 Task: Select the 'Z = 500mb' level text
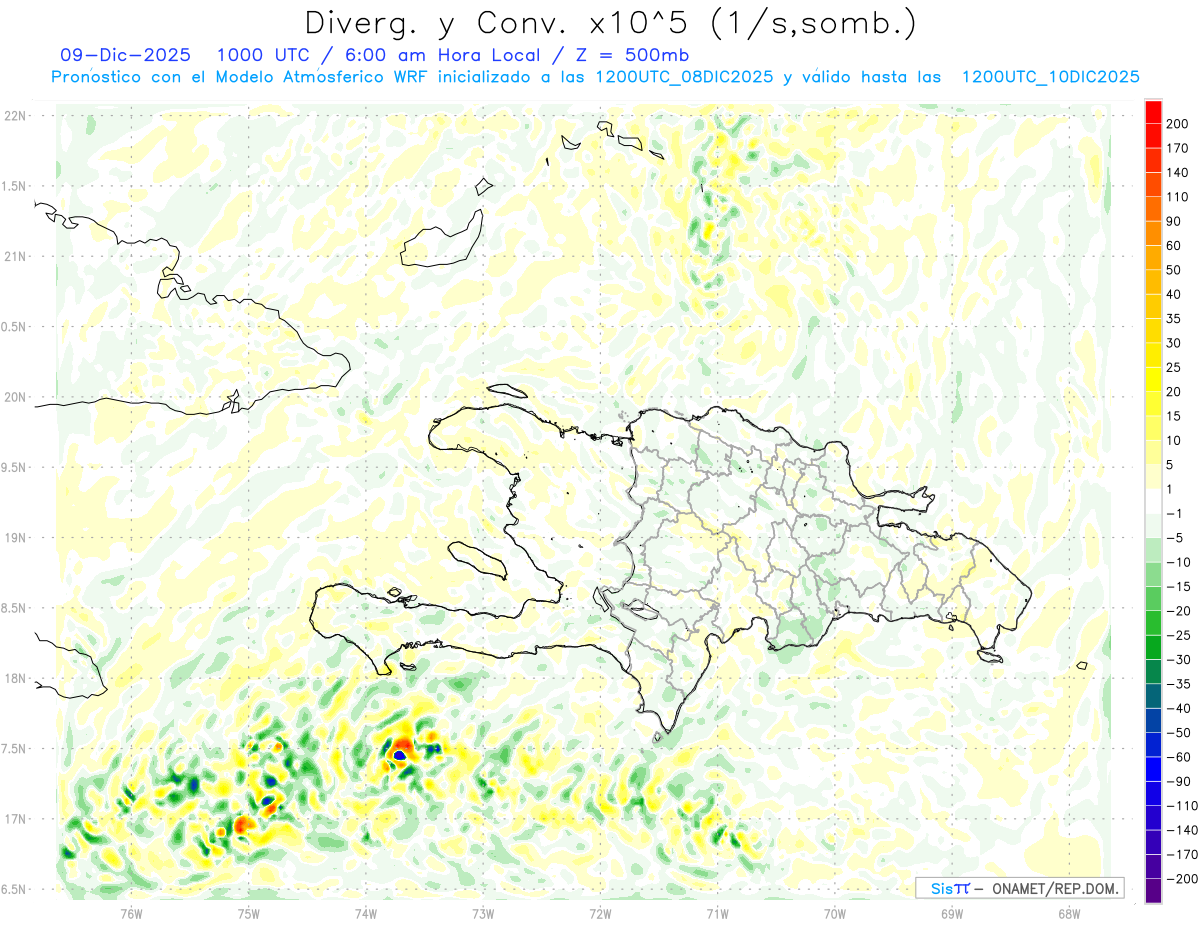click(x=625, y=55)
